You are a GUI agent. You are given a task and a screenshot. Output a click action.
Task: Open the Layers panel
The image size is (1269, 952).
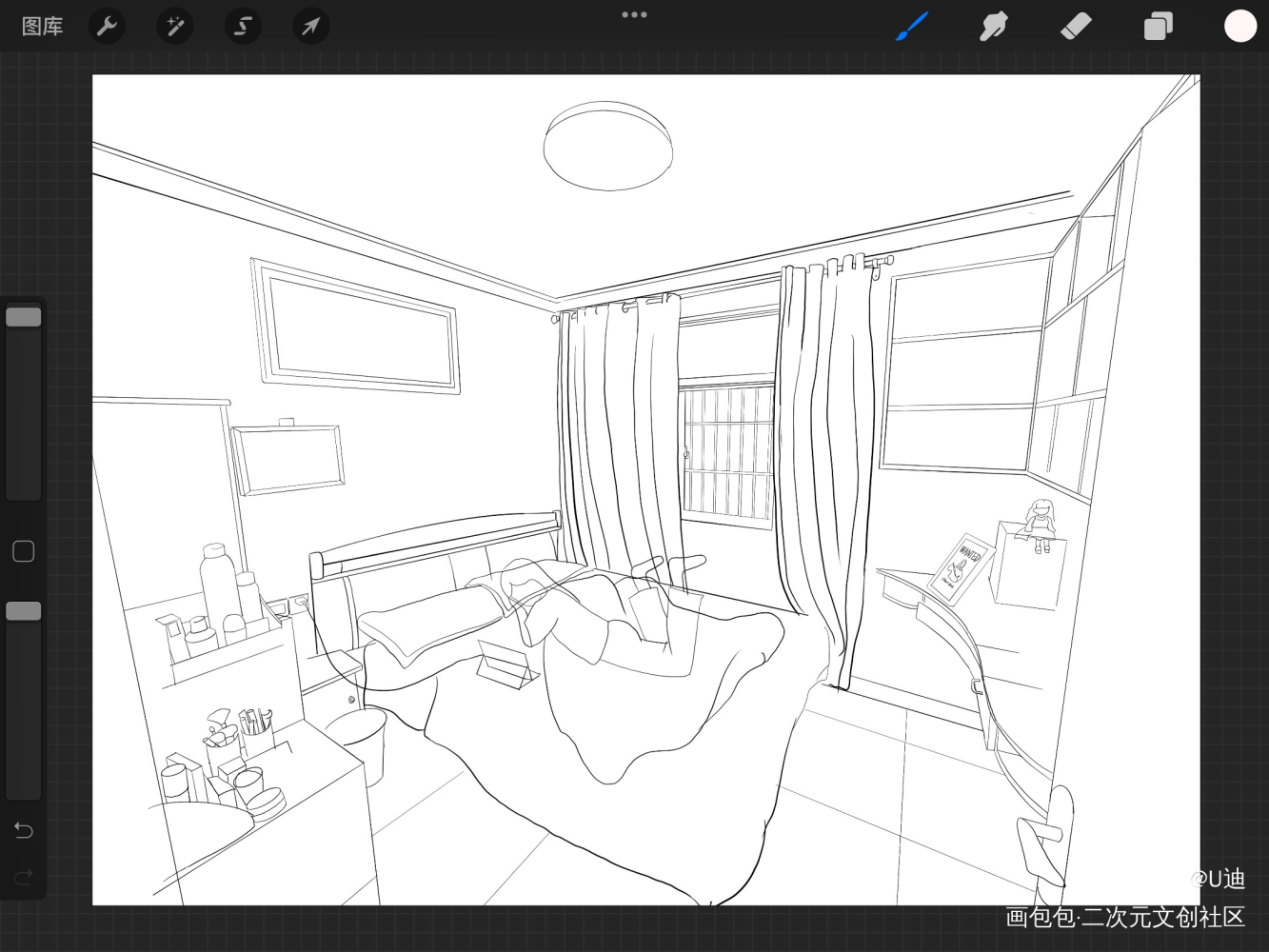(1158, 27)
